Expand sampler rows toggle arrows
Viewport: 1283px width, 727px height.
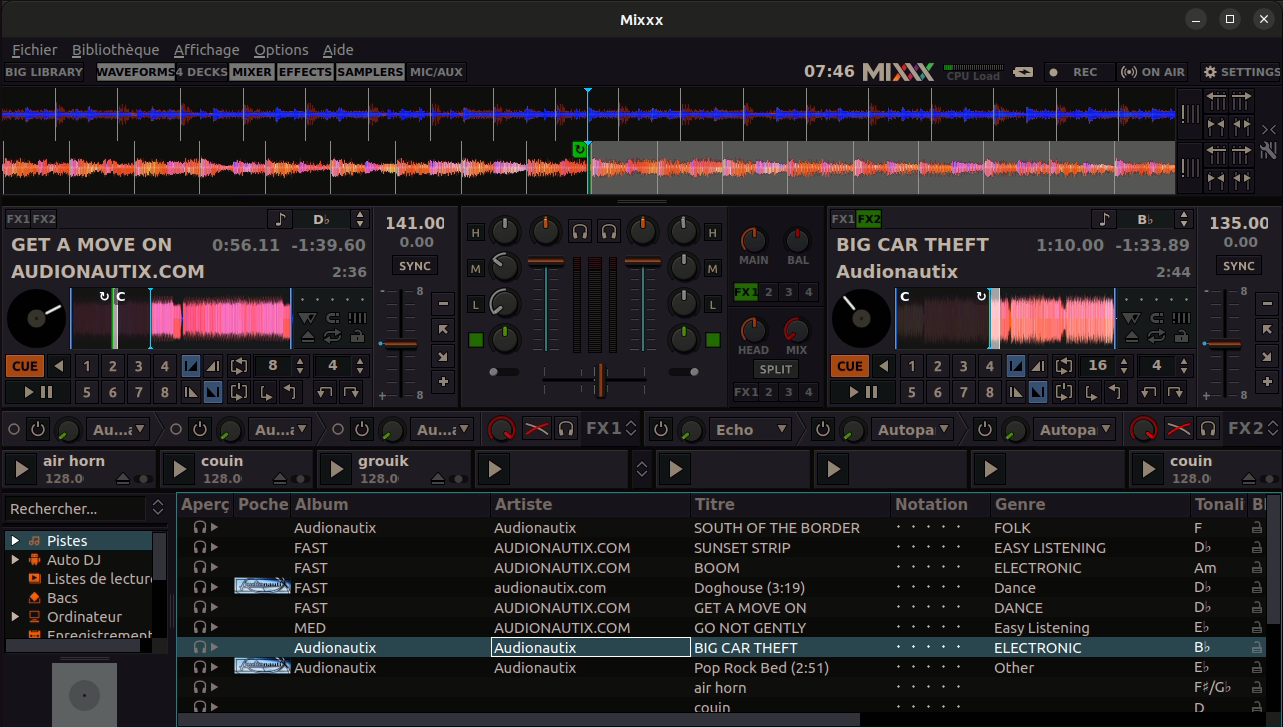[642, 468]
